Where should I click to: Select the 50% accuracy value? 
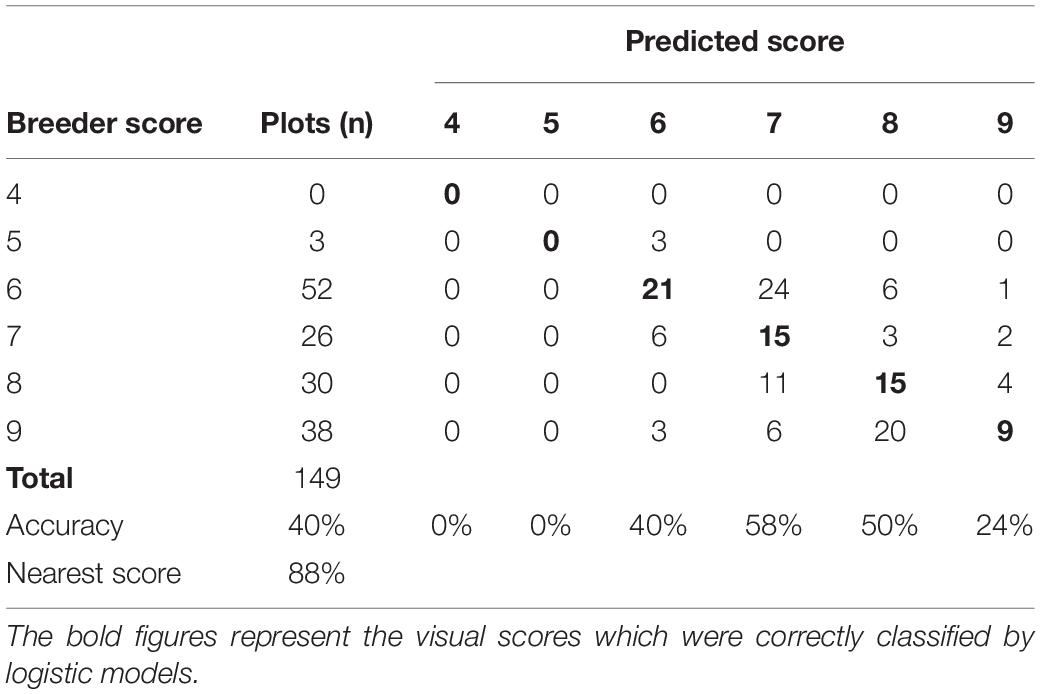[x=889, y=525]
